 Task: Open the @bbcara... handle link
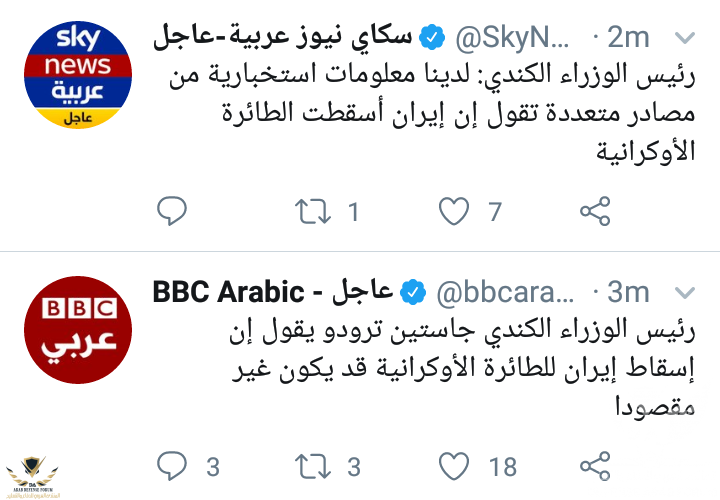pos(505,292)
